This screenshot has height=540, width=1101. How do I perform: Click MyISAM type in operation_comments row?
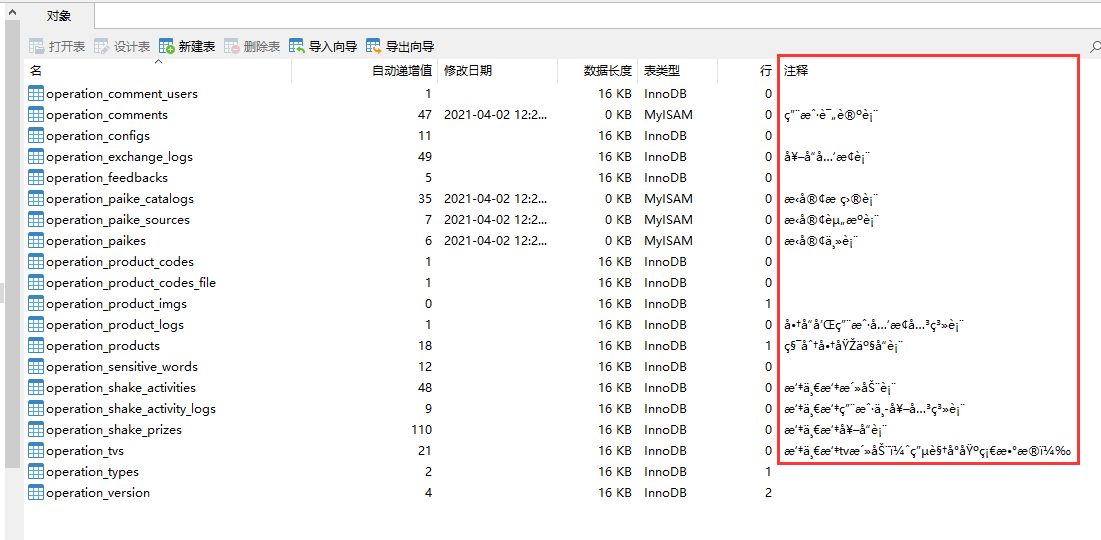(668, 114)
